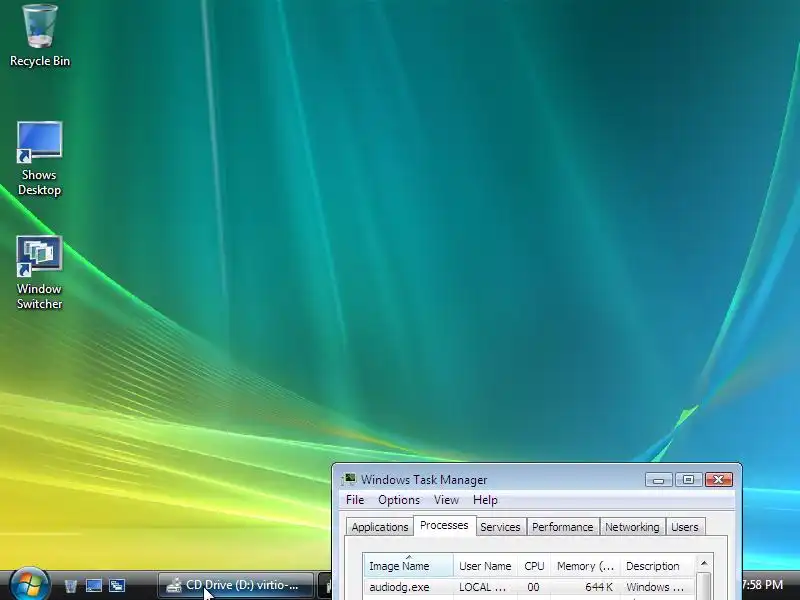Click the LOCAL user name cell
The width and height of the screenshot is (800, 600).
pos(483,587)
